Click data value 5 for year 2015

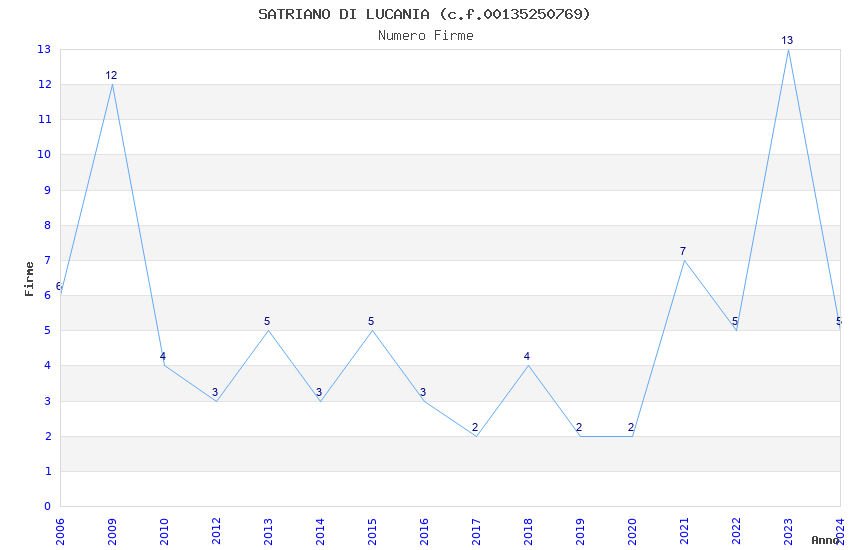click(371, 321)
